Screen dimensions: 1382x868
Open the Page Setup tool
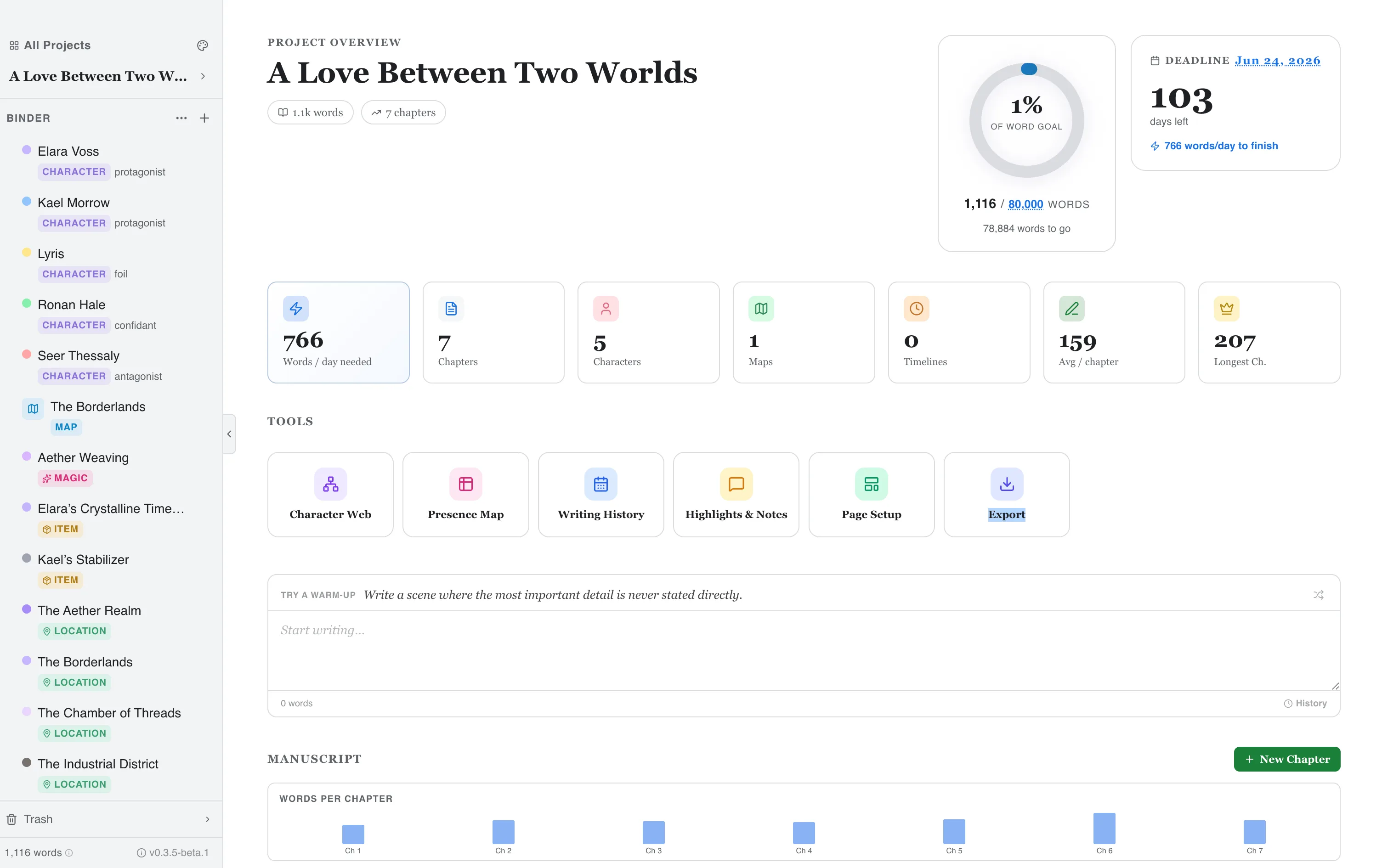(871, 495)
